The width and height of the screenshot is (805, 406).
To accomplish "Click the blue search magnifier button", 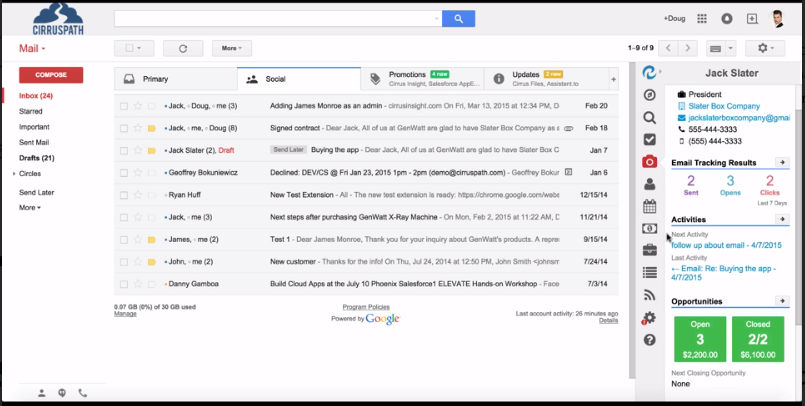I will (x=458, y=18).
